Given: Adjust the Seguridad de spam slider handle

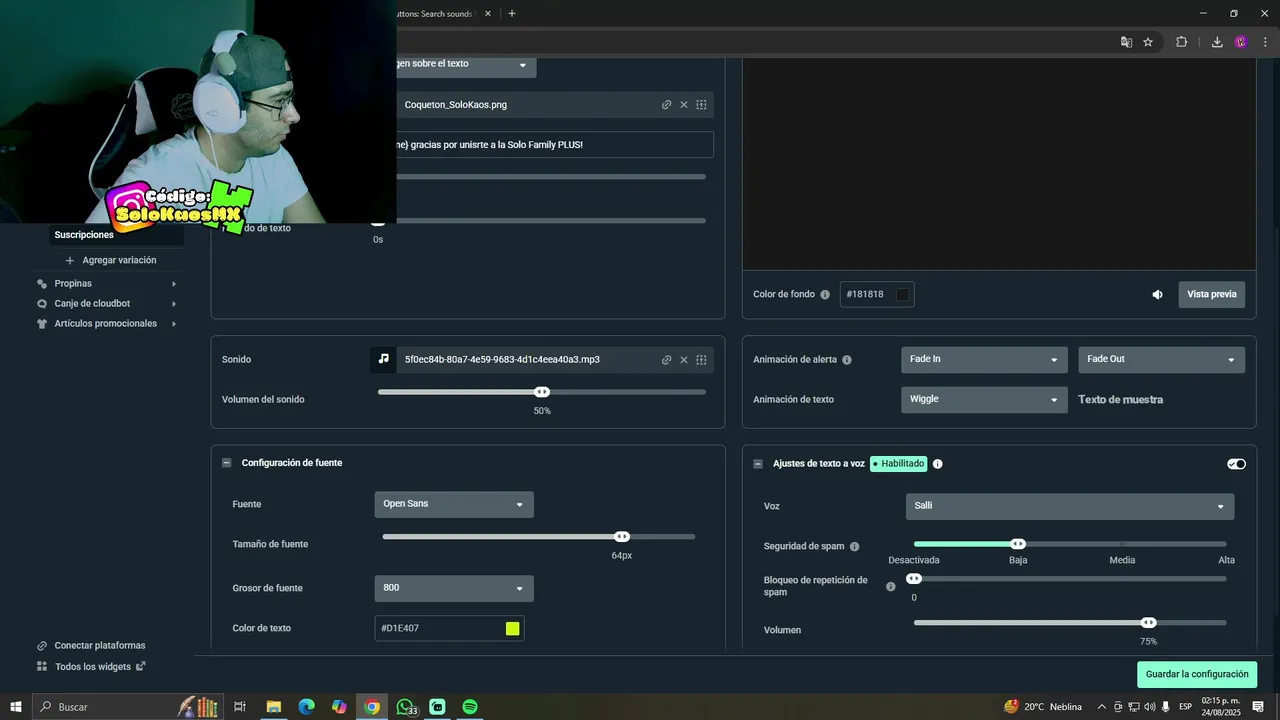Looking at the screenshot, I should pyautogui.click(x=1018, y=544).
